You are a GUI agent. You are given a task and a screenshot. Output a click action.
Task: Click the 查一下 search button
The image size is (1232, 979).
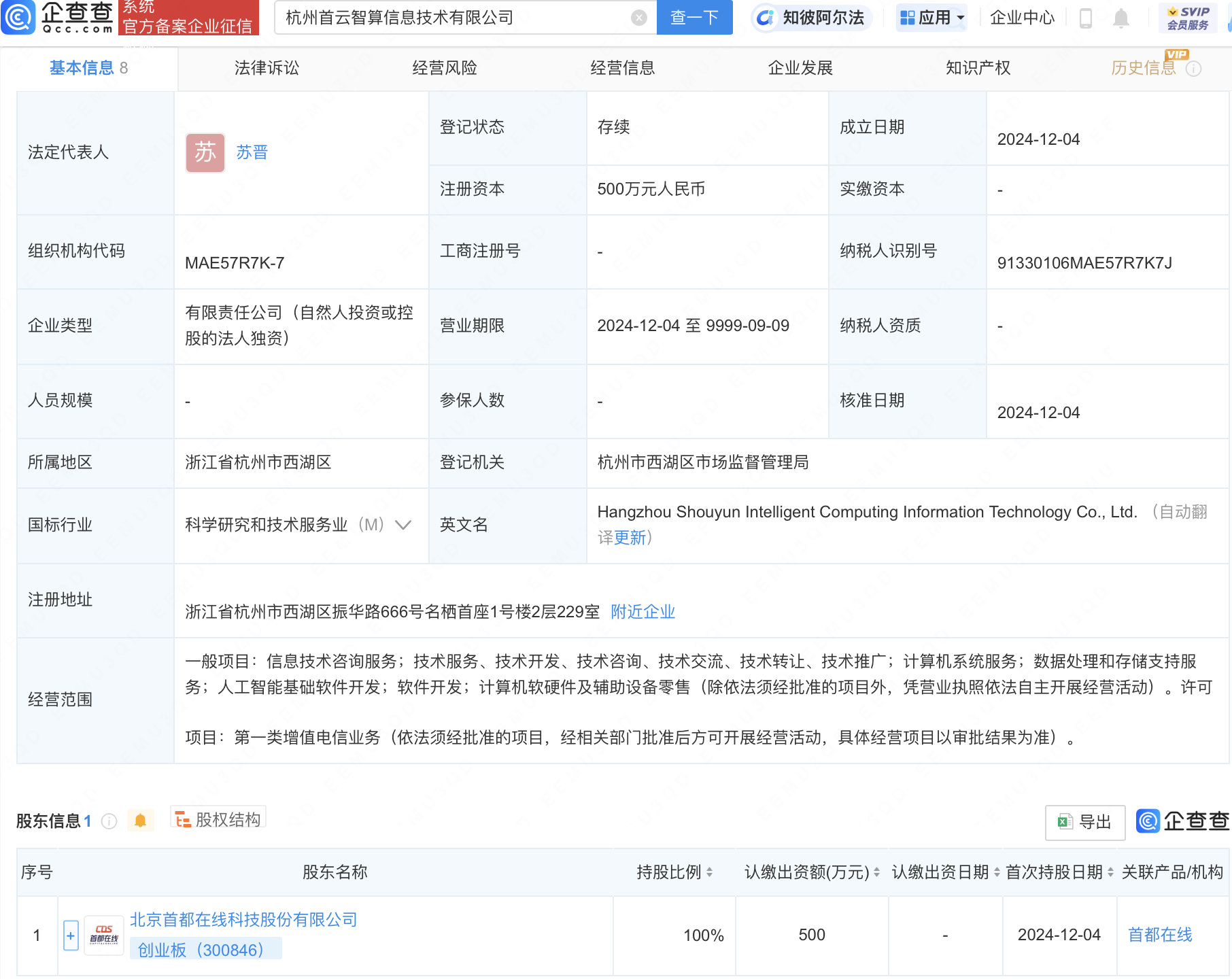(694, 18)
